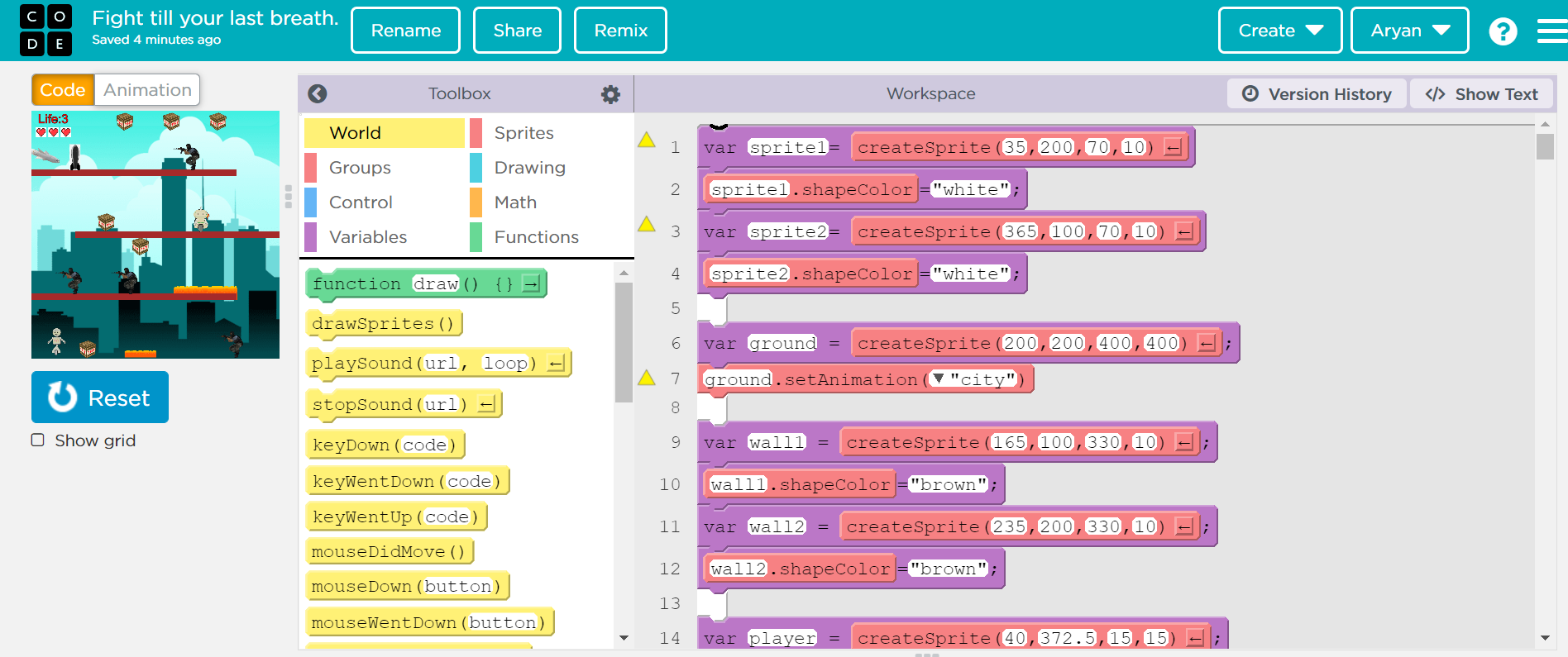Screen dimensions: 1568x657
Task: Click the toolbox vertical scrollbar thumb
Action: 624,342
